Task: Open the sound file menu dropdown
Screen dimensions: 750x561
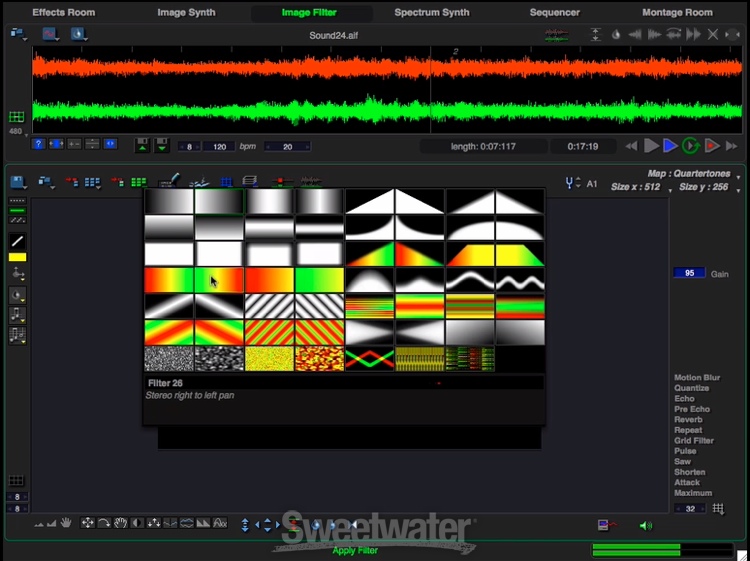Action: point(18,34)
